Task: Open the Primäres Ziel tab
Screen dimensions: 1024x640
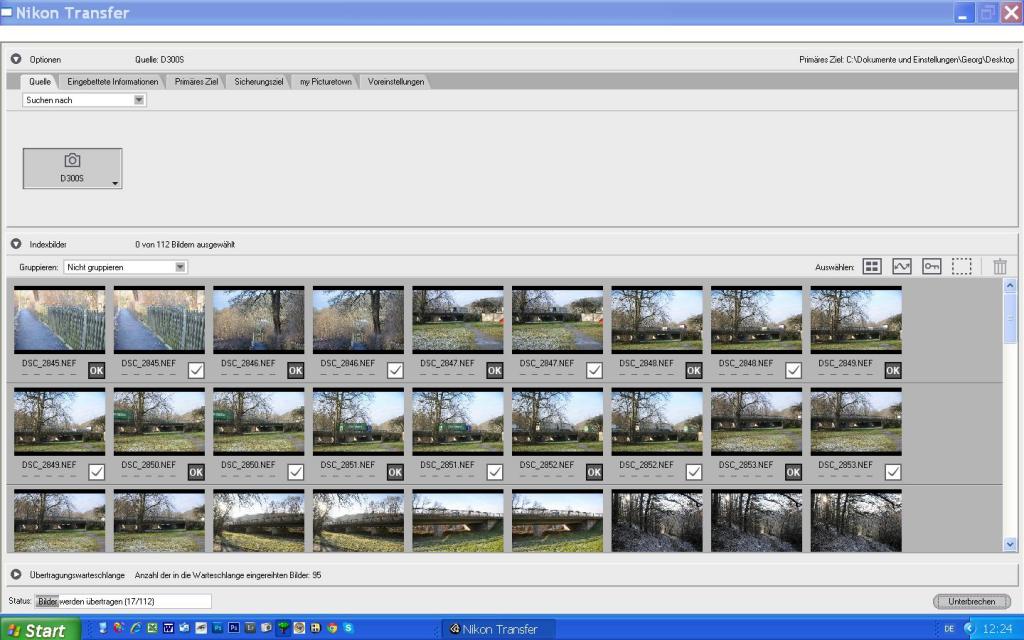Action: point(196,82)
